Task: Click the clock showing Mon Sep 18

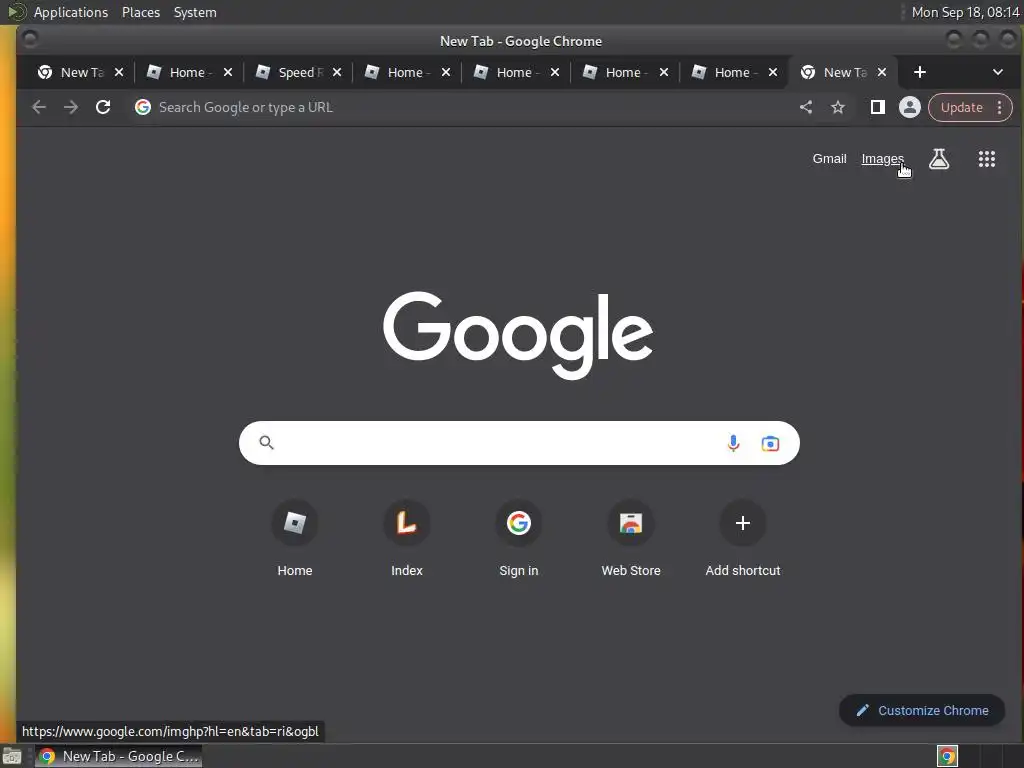Action: [x=965, y=12]
